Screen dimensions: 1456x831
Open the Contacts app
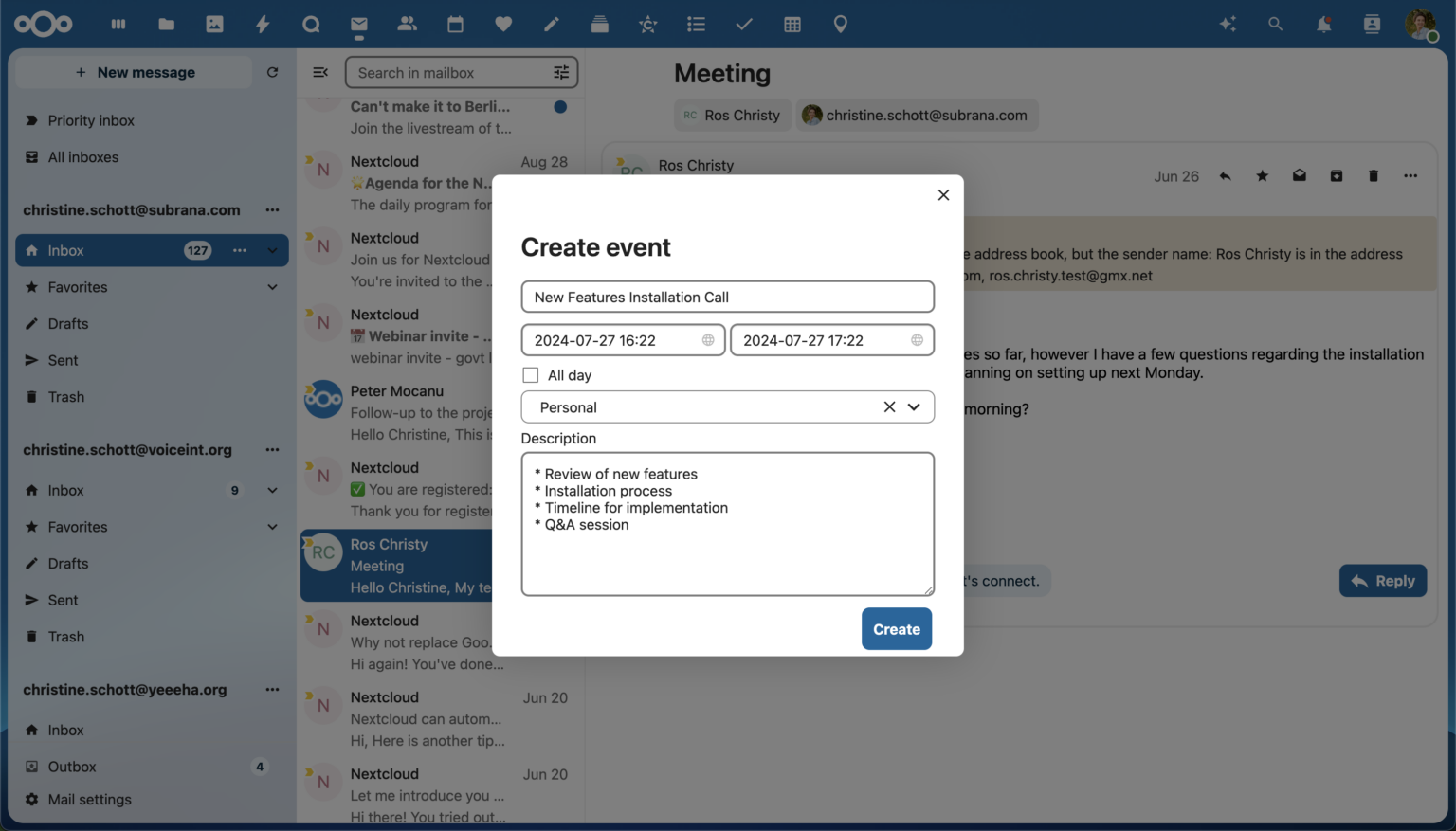pos(408,24)
